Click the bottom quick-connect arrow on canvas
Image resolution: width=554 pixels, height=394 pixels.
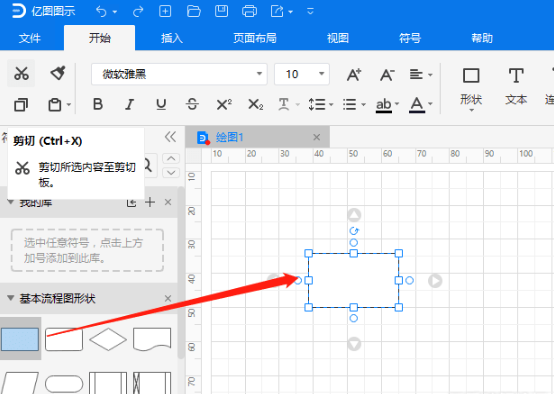coord(354,344)
